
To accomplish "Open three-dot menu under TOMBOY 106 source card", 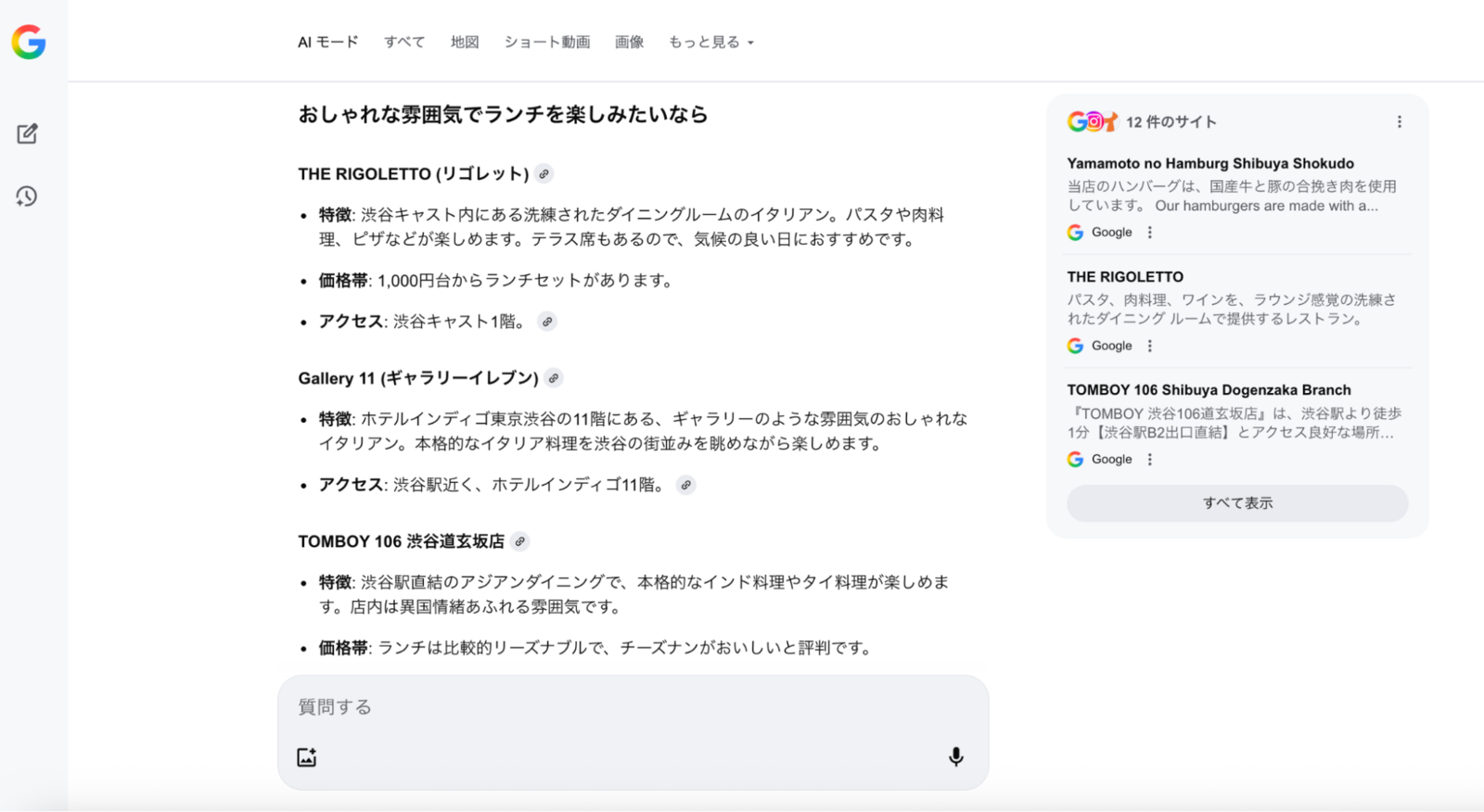I will 1150,459.
